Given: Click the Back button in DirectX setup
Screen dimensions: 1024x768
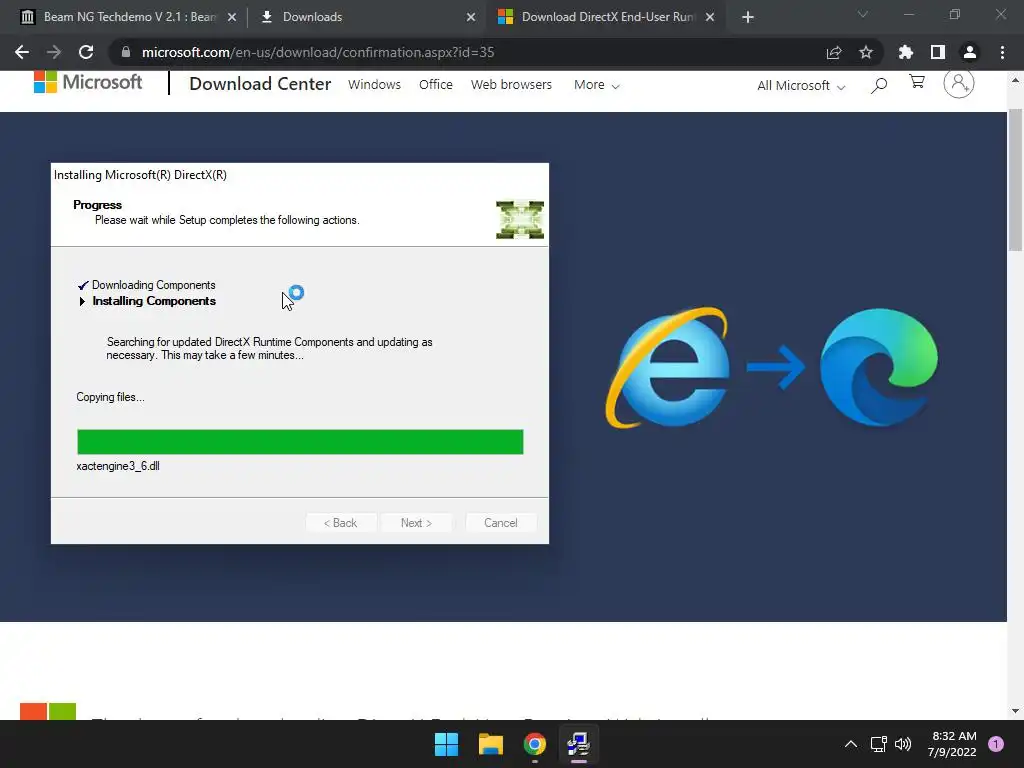Looking at the screenshot, I should click(x=340, y=522).
